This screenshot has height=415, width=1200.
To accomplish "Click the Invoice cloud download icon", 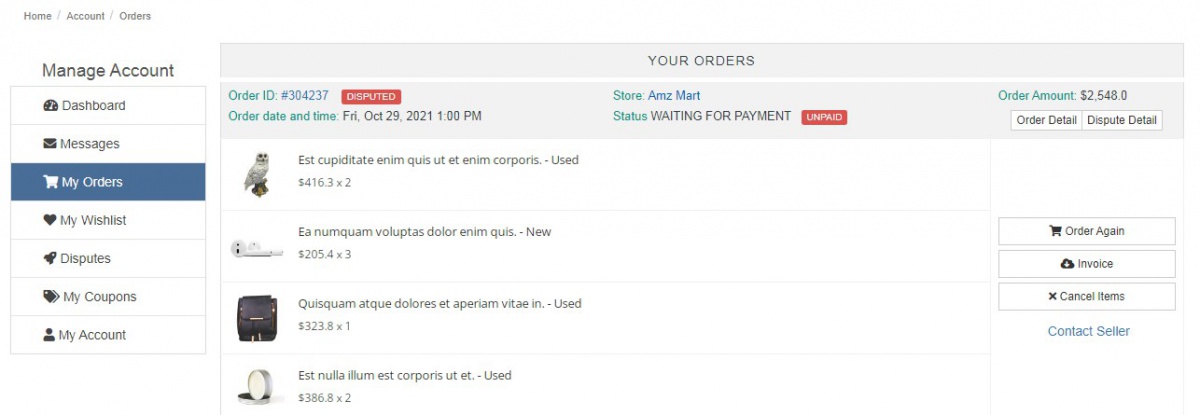I will click(1067, 264).
